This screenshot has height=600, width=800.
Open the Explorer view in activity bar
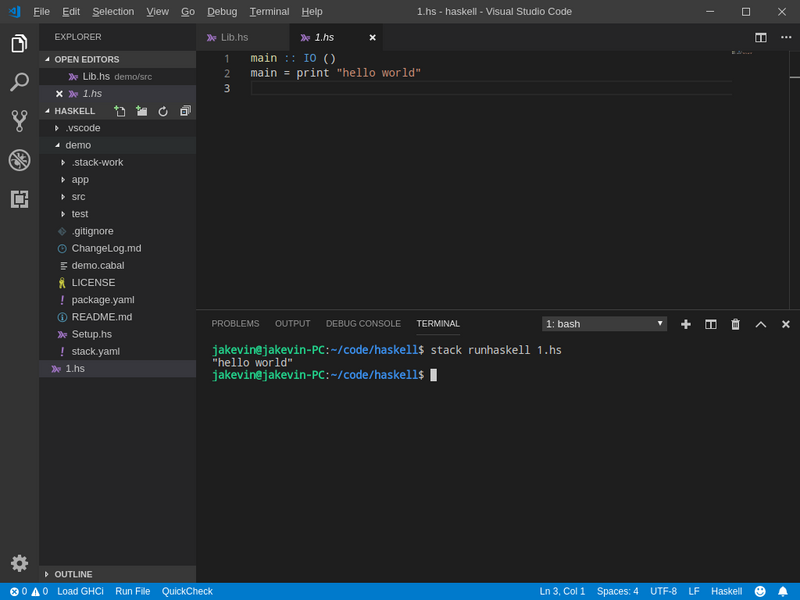(19, 43)
